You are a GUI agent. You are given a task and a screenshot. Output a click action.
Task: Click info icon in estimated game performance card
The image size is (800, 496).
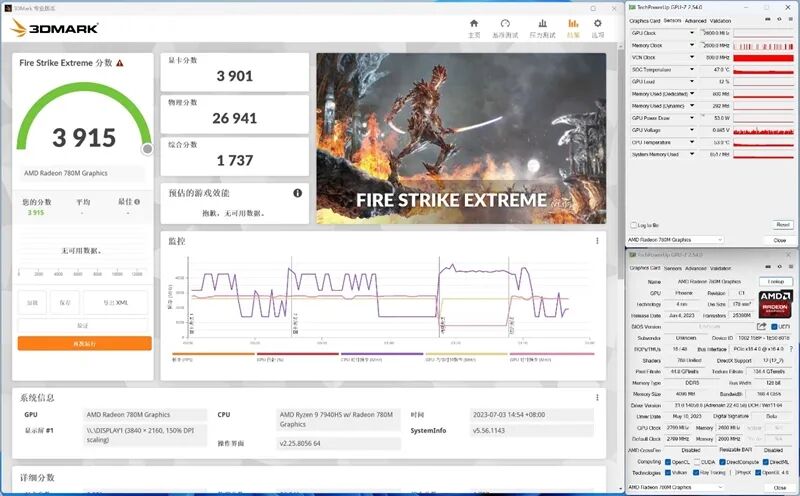[297, 193]
